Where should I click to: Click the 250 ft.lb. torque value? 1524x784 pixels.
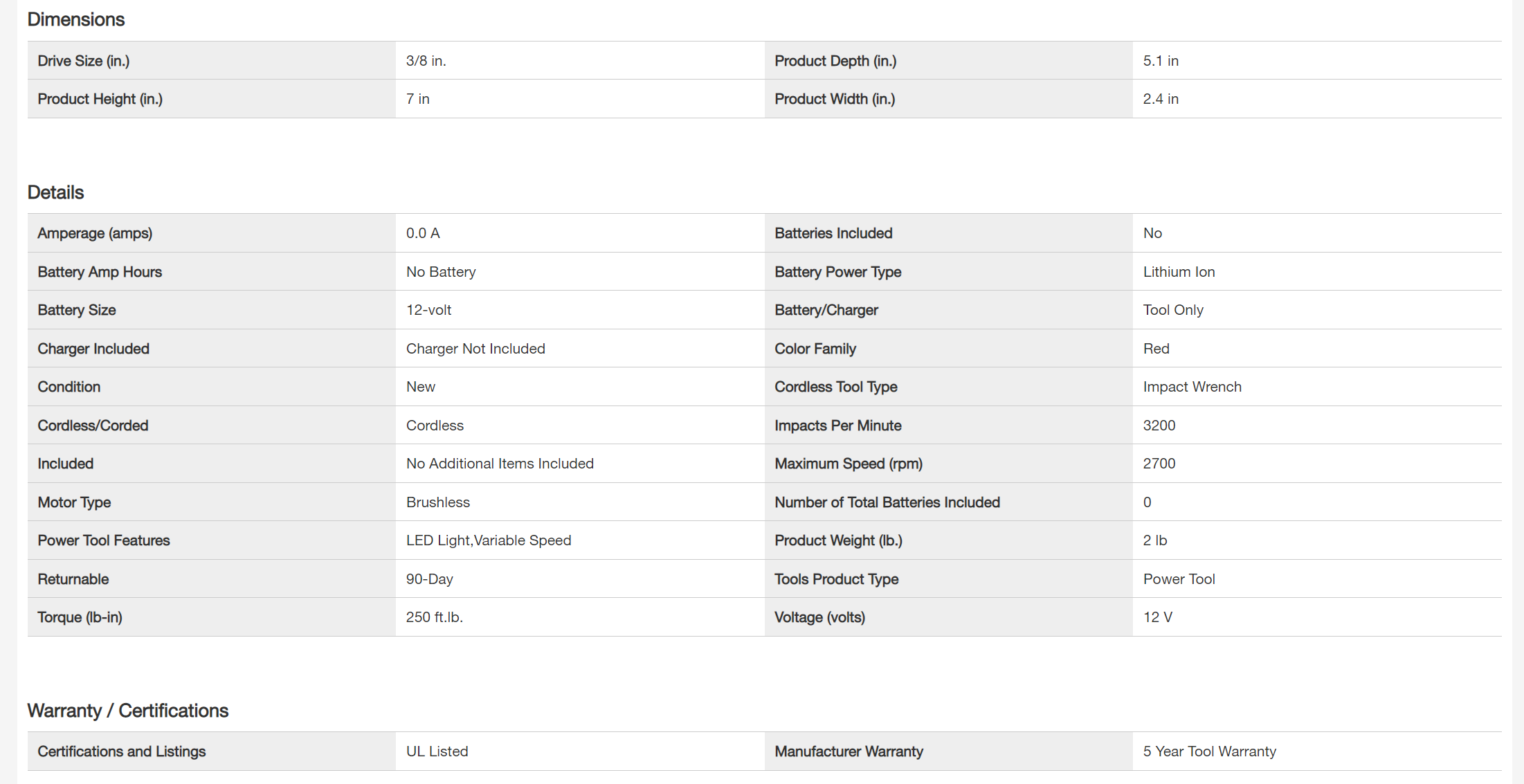click(x=435, y=617)
